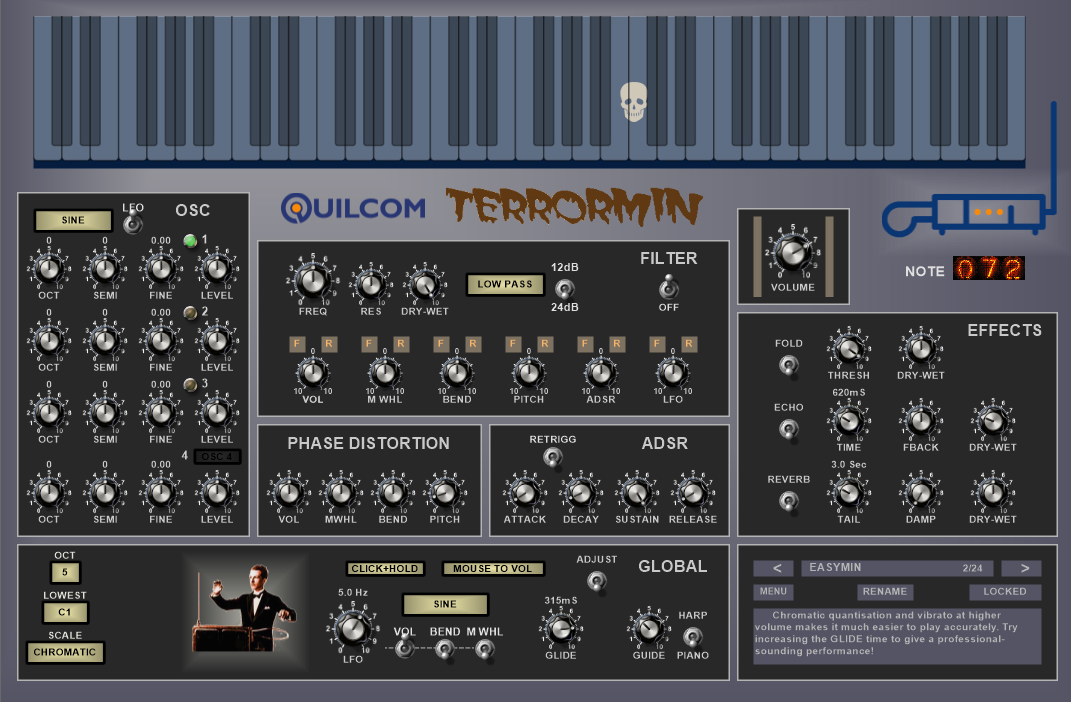Image resolution: width=1071 pixels, height=702 pixels.
Task: Click the ADSR SUSTAIN knob
Action: tap(637, 492)
